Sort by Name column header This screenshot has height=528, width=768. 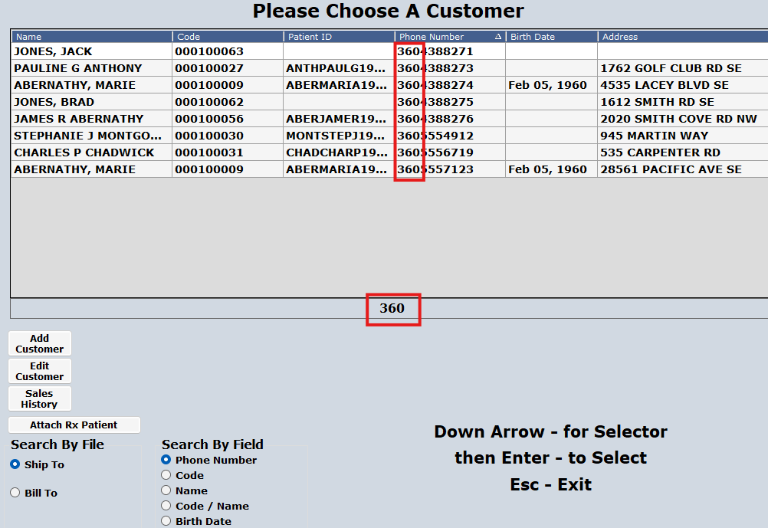click(x=92, y=37)
